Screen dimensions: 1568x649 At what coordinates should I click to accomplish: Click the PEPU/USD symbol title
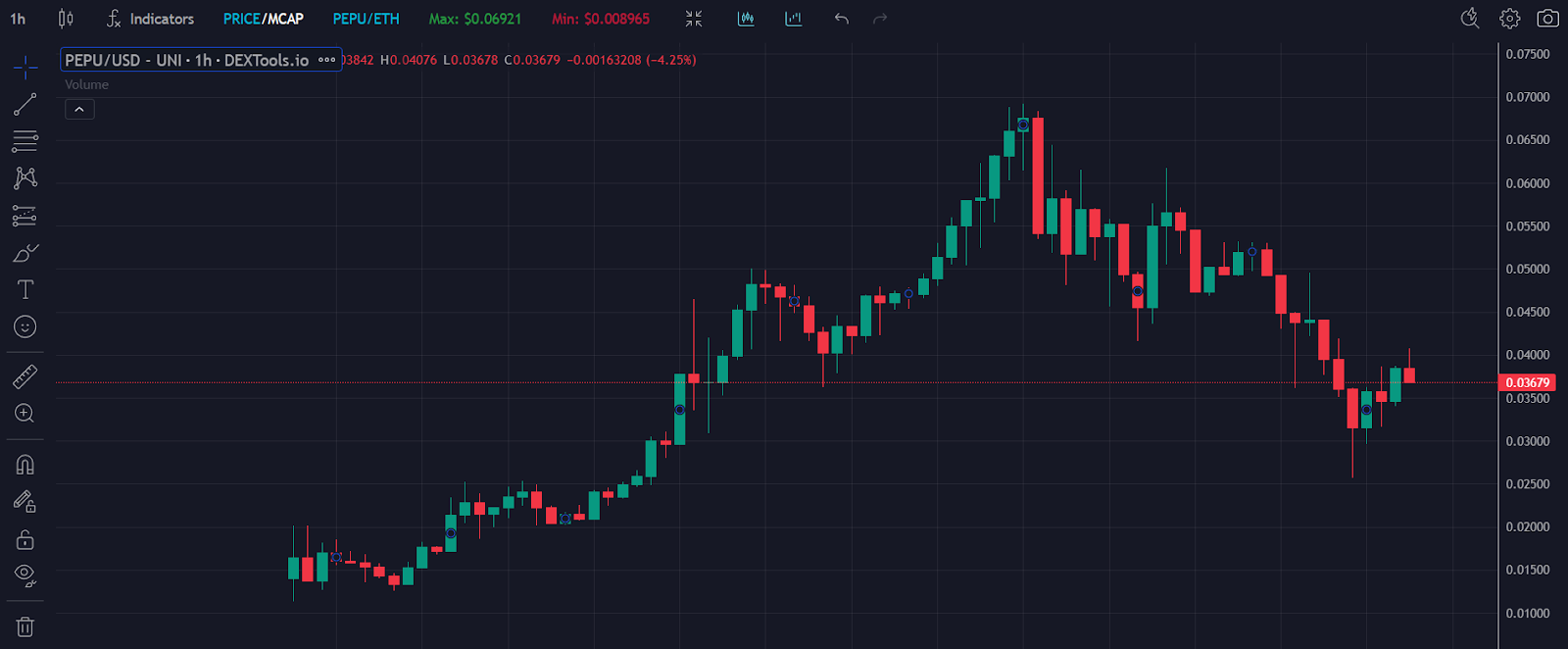tap(187, 60)
